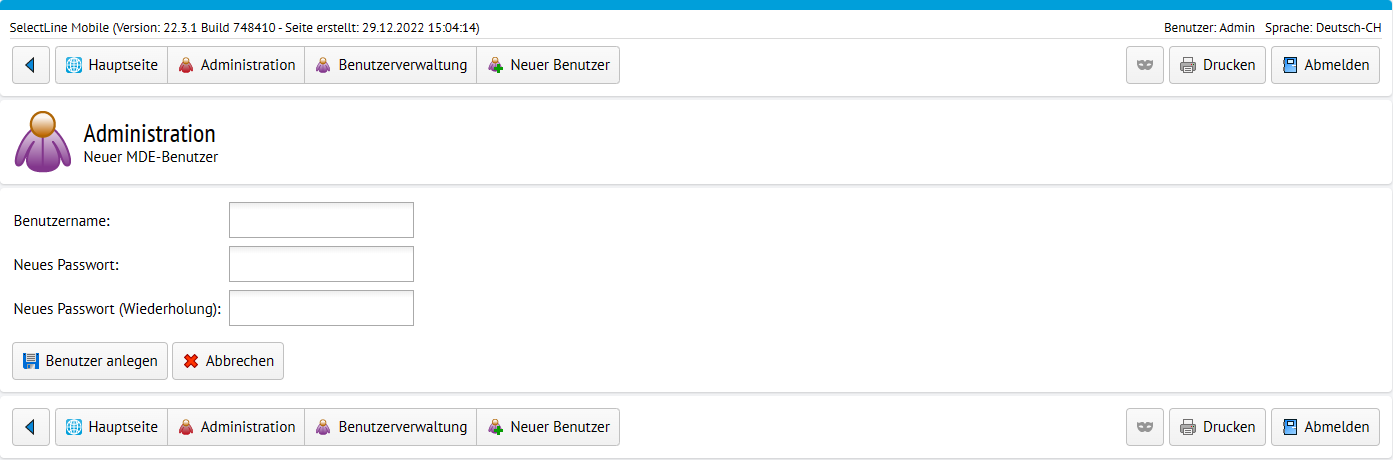Viewport: 1393px width, 460px height.
Task: Open Benutzerverwaltung in the bottom breadcrumb
Action: (x=391, y=427)
